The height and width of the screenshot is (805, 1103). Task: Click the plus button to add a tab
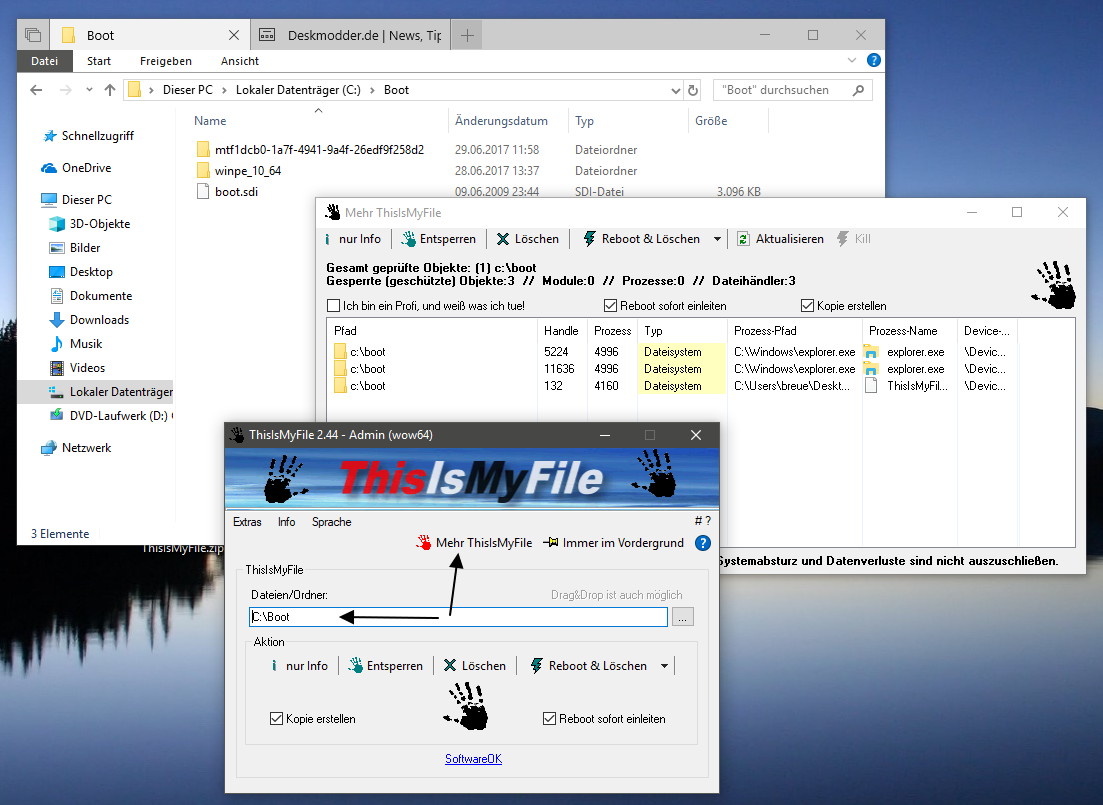467,35
